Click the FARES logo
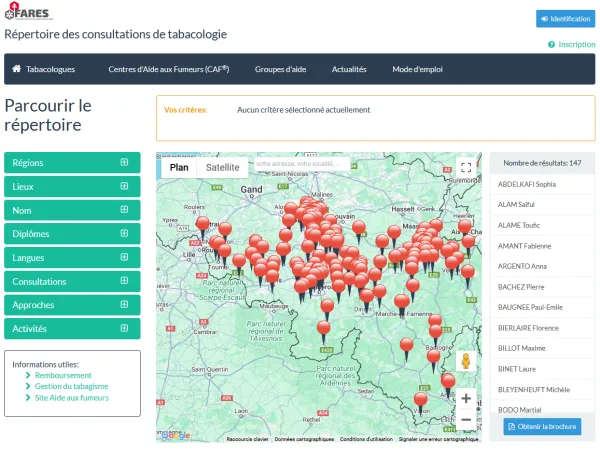The image size is (600, 456). [29, 11]
